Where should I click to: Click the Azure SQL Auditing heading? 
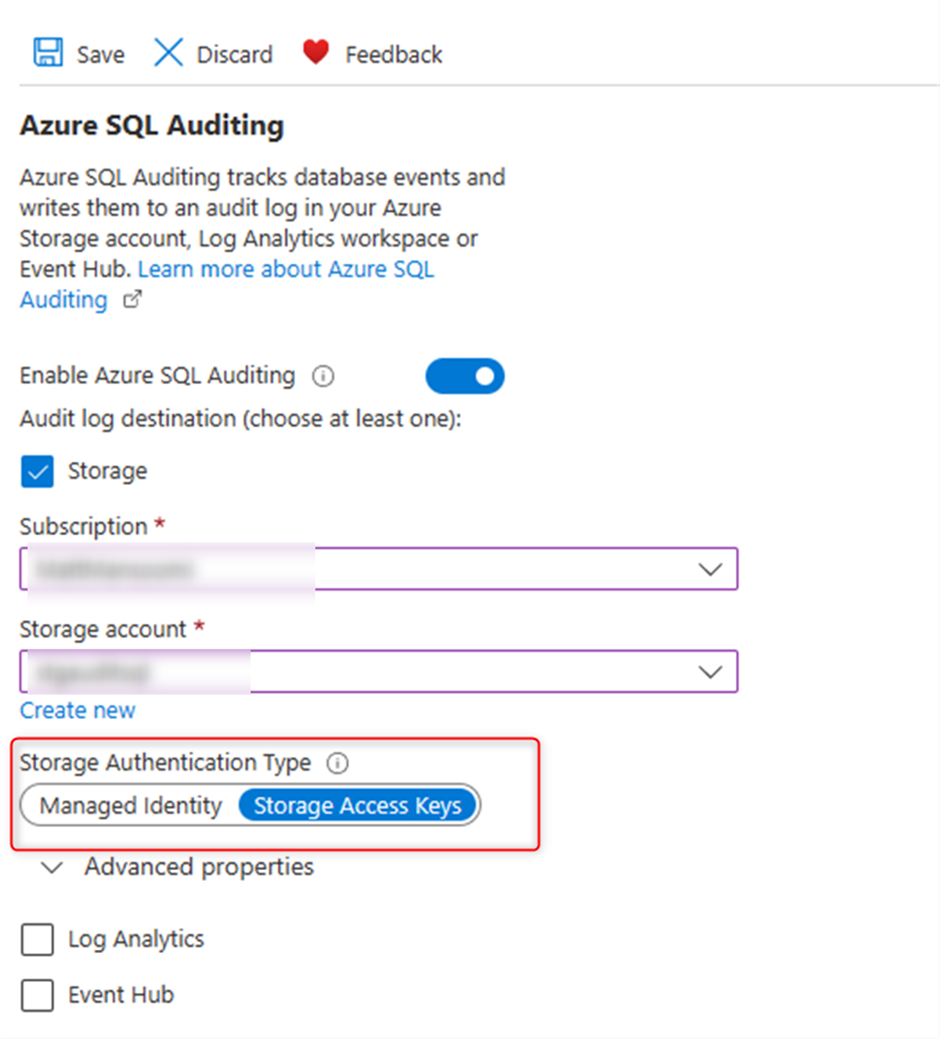click(x=152, y=126)
